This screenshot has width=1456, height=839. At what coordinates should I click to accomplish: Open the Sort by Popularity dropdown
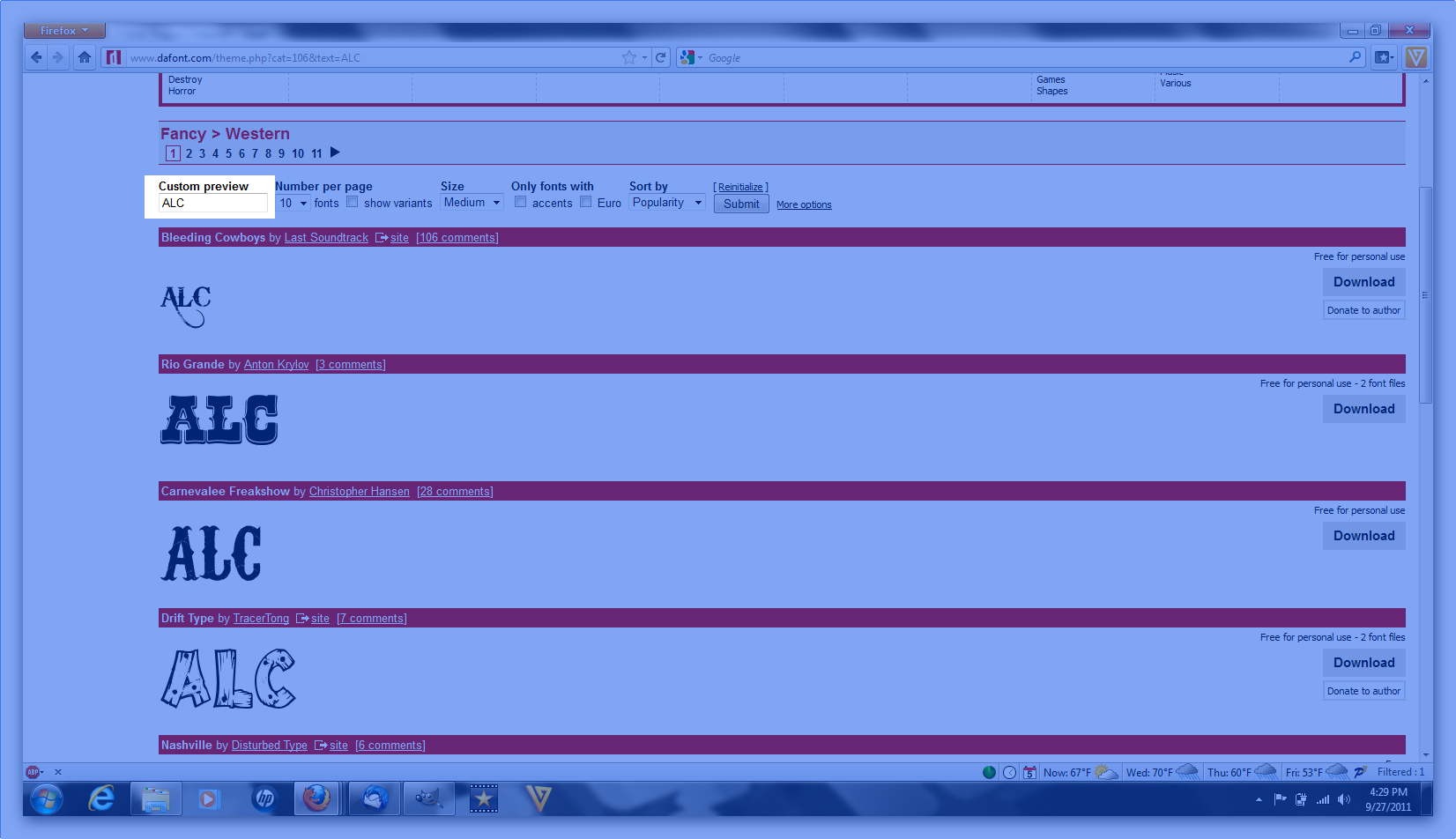[x=667, y=203]
